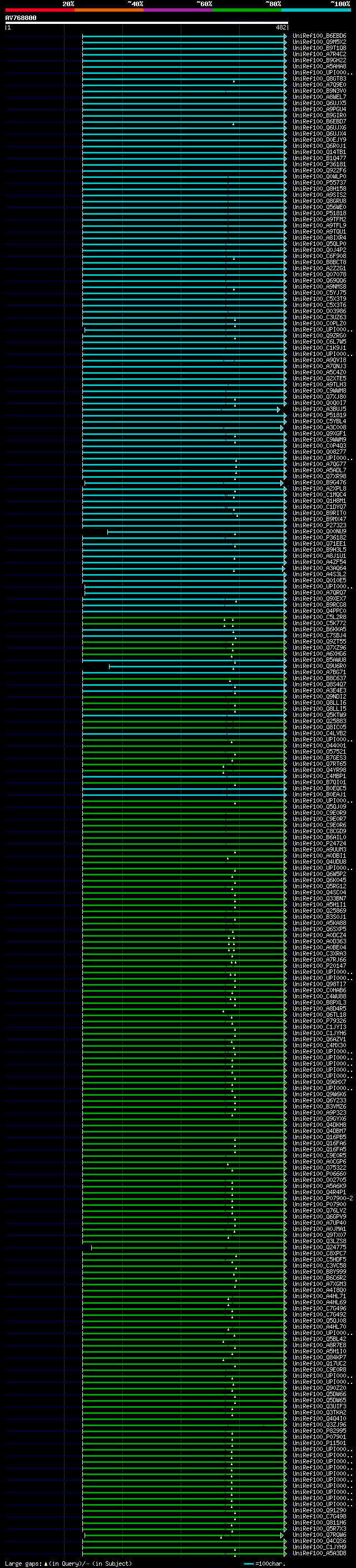Select label UniRef100_C8XPC7

point(319,1253)
